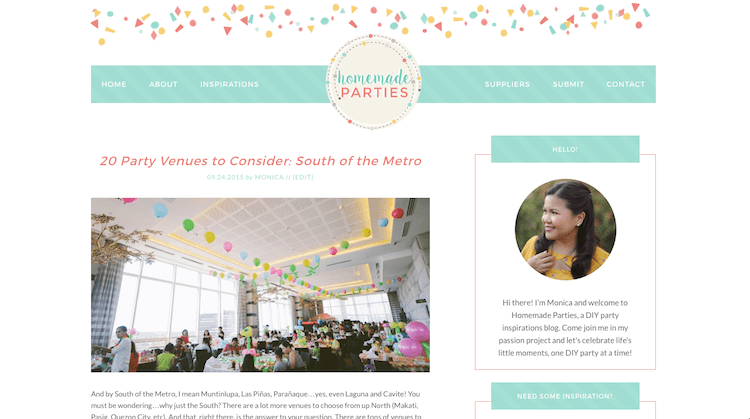The height and width of the screenshot is (419, 750).
Task: Open the party venue featured photo
Action: tap(260, 285)
